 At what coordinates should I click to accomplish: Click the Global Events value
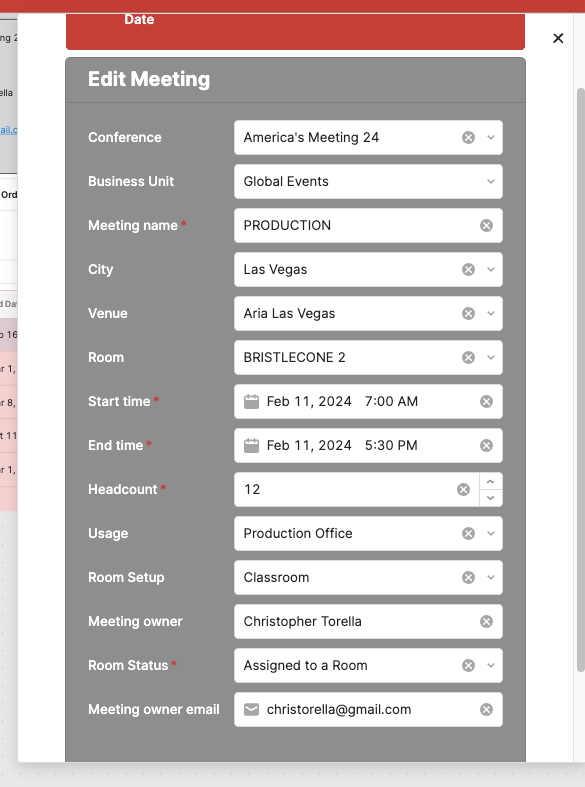pos(286,182)
